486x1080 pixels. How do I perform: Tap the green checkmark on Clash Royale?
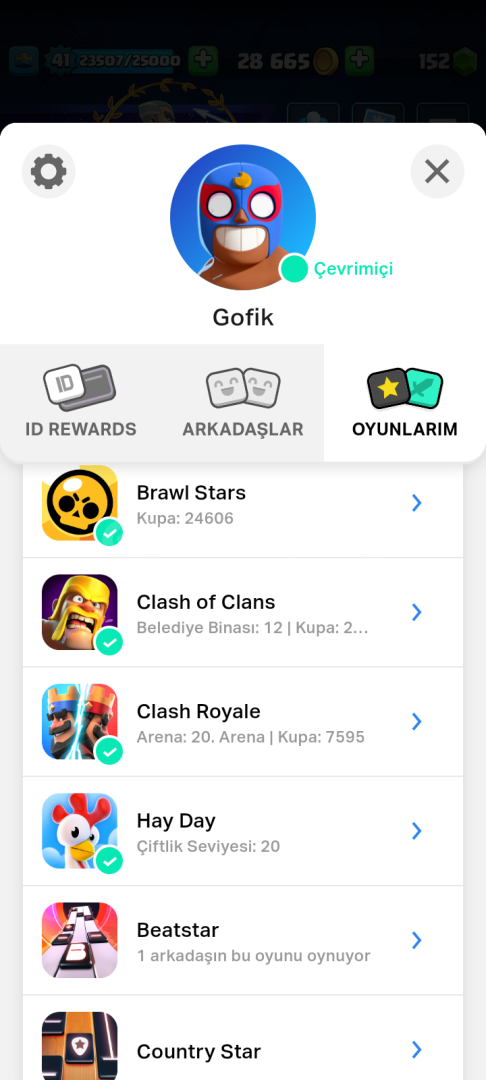109,751
